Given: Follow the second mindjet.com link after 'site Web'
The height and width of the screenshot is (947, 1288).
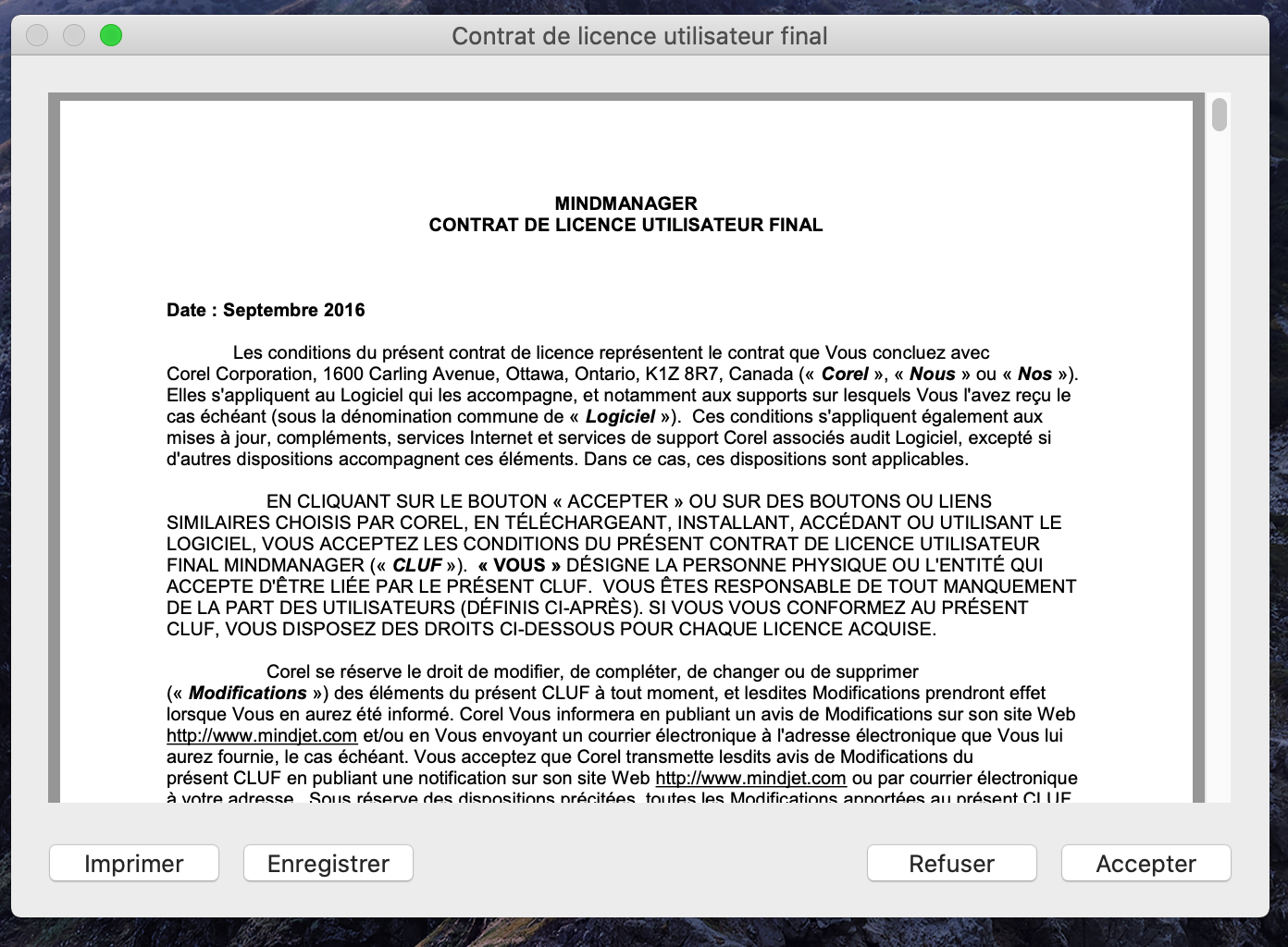Looking at the screenshot, I should click(750, 779).
